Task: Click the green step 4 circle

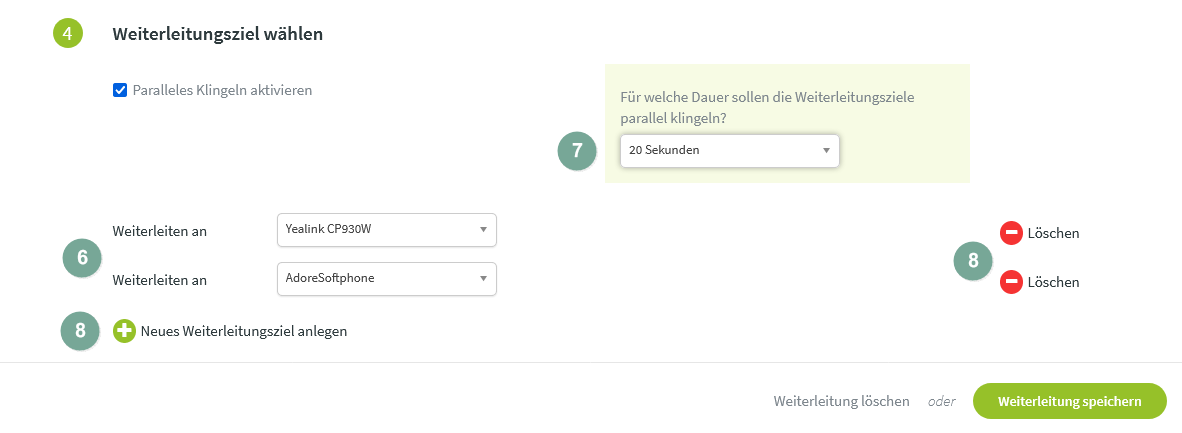Action: [66, 33]
